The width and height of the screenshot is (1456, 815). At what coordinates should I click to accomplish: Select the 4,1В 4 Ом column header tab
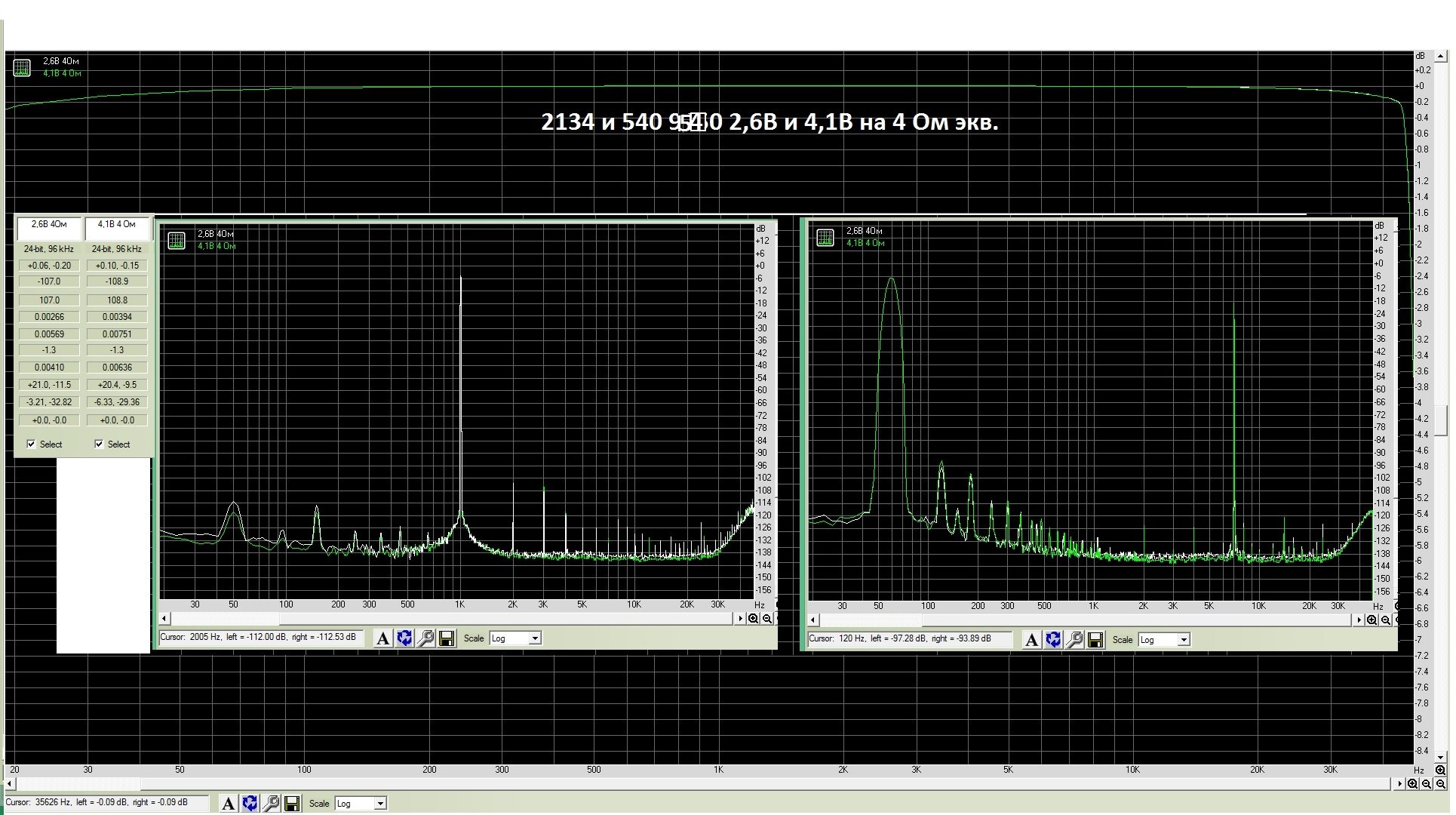click(117, 225)
